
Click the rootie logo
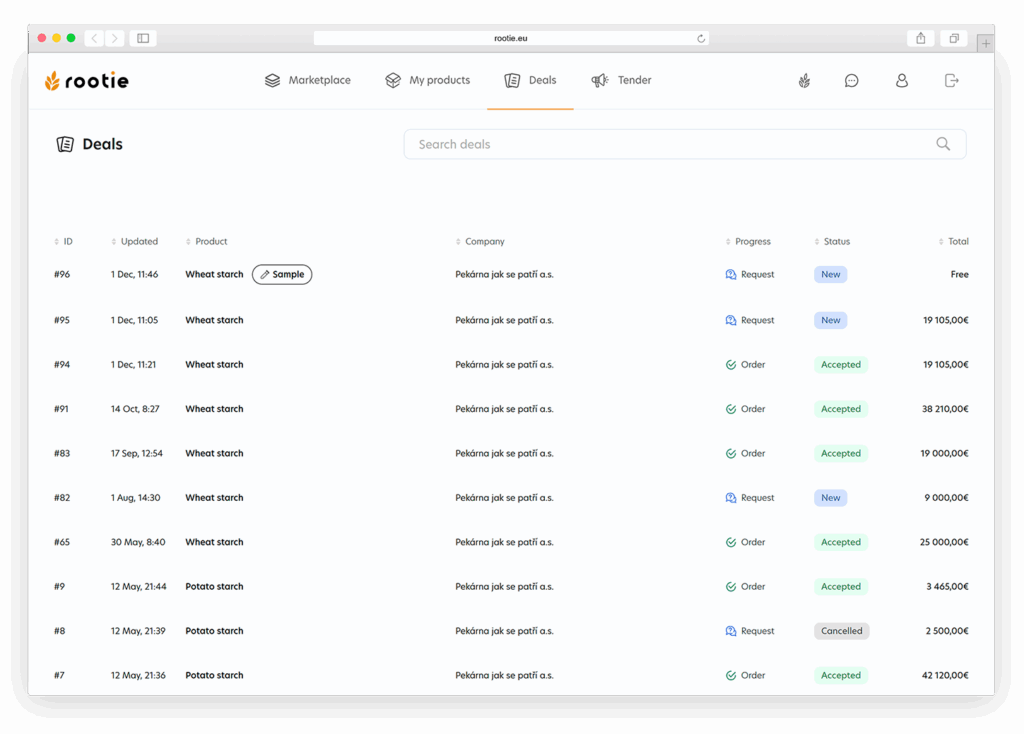(87, 81)
